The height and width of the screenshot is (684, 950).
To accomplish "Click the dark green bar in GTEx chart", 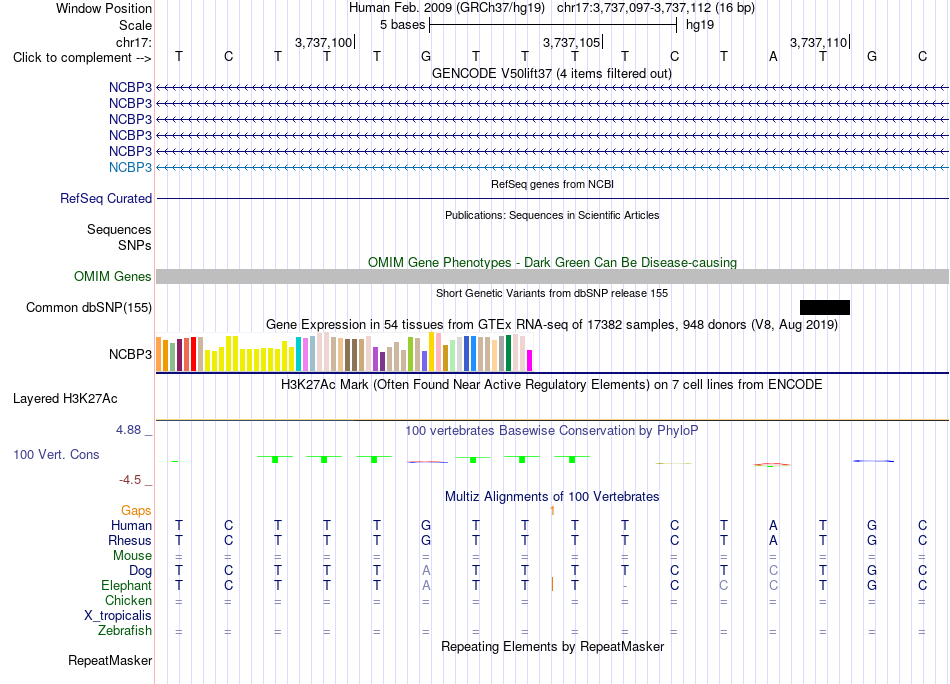I will (508, 353).
